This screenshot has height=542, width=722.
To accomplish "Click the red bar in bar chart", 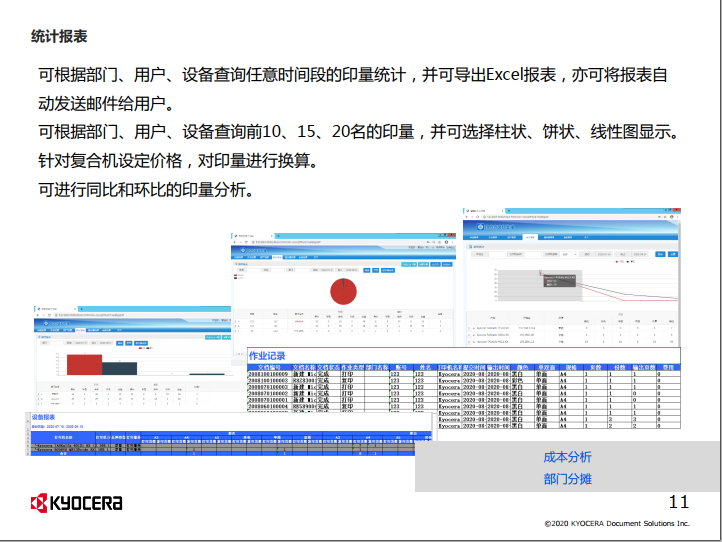I will tap(84, 365).
